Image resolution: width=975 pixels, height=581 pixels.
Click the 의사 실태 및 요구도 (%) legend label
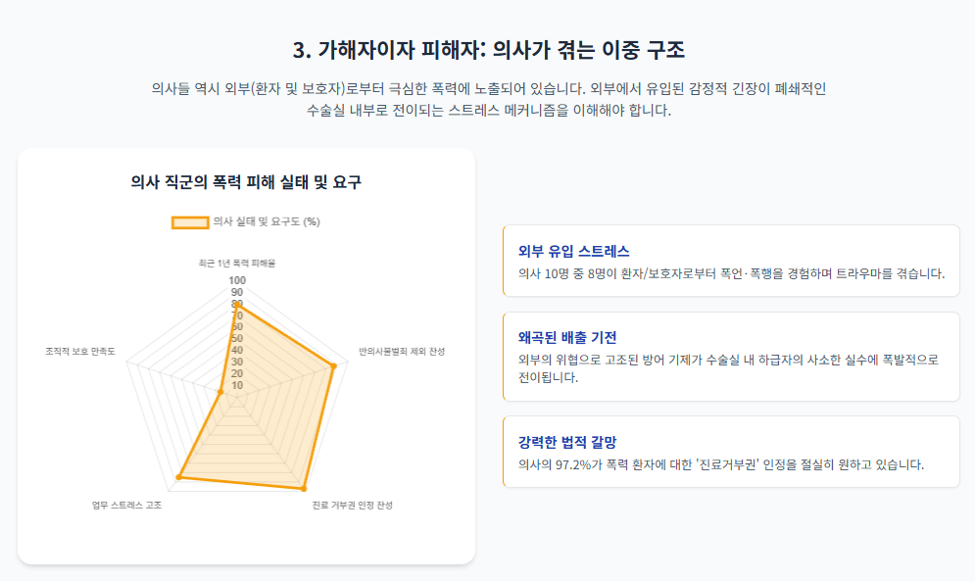[x=266, y=221]
